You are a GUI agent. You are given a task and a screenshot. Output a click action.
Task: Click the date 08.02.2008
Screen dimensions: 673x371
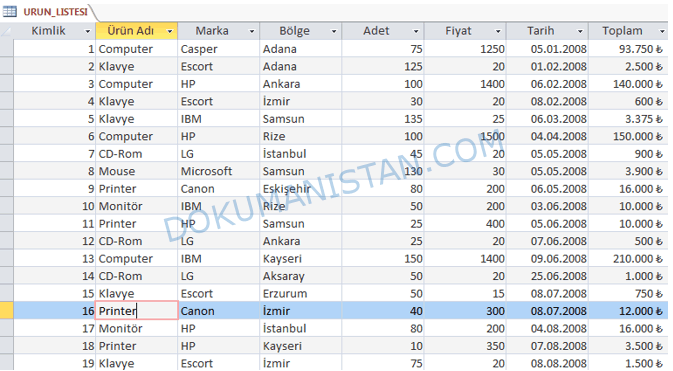[547, 101]
